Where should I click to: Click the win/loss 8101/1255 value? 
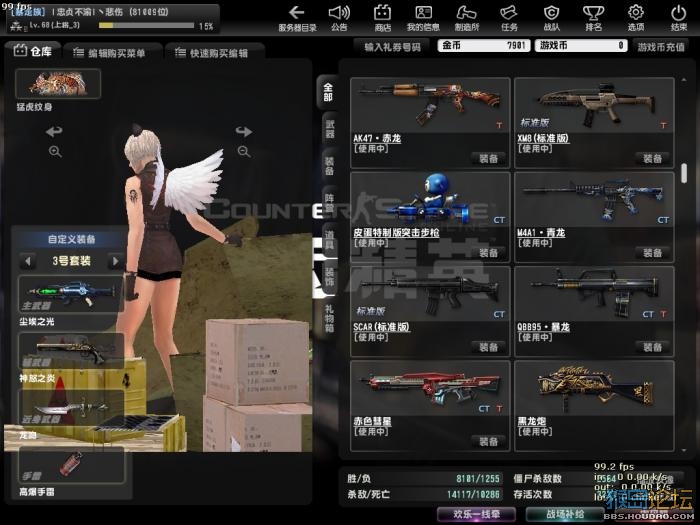coord(478,479)
